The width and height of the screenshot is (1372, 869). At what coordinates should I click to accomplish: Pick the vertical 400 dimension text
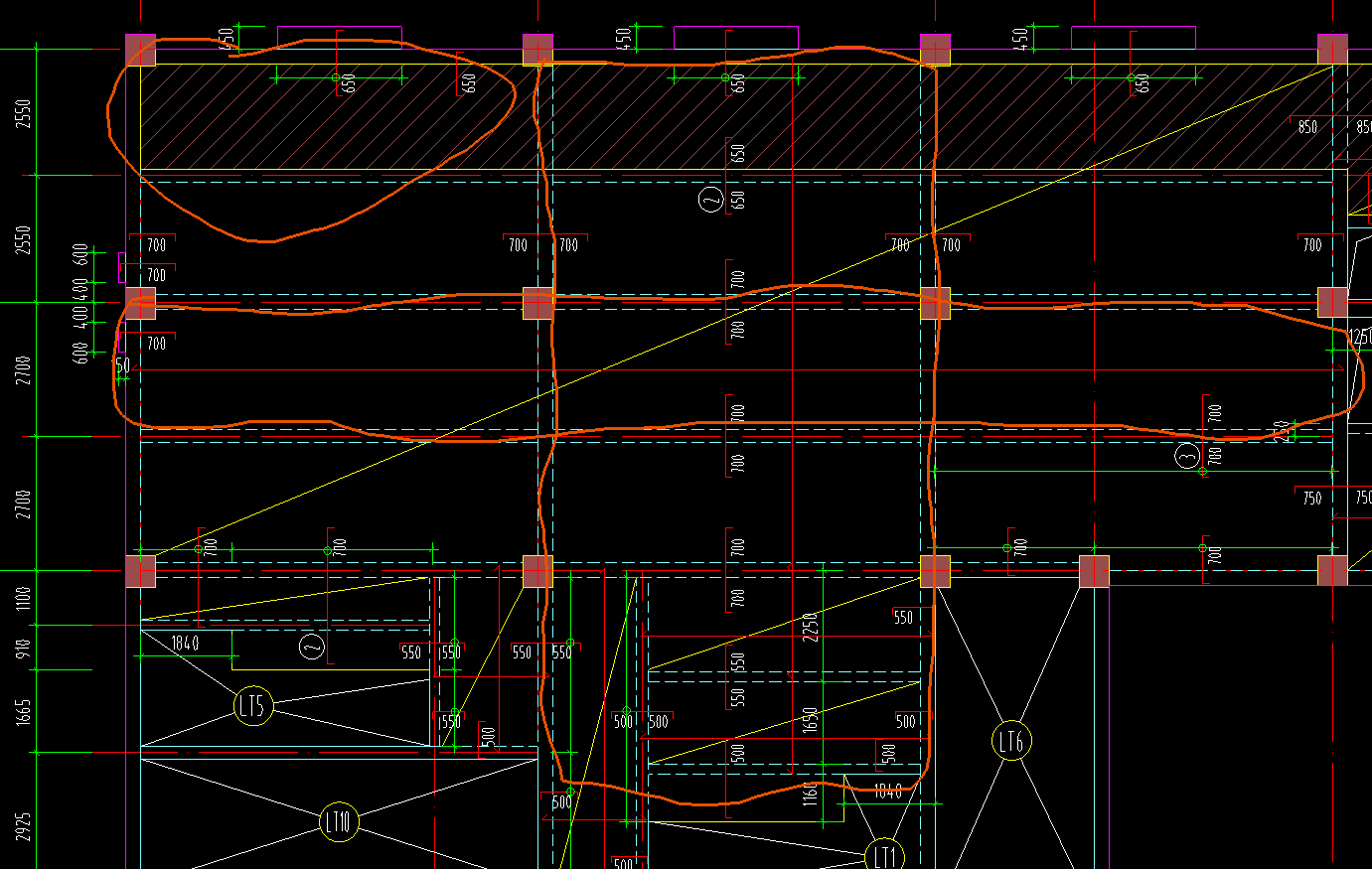coord(80,317)
